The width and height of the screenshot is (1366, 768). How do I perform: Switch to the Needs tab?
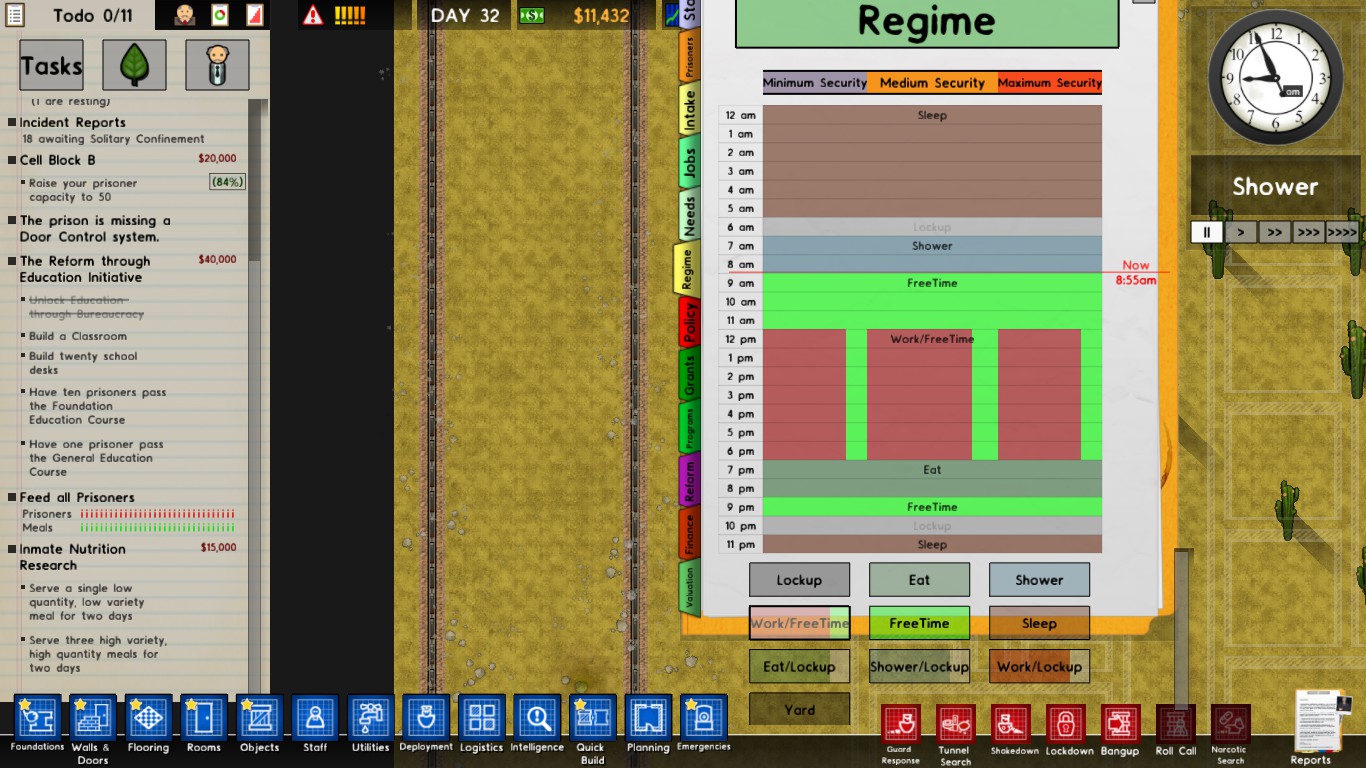click(689, 216)
